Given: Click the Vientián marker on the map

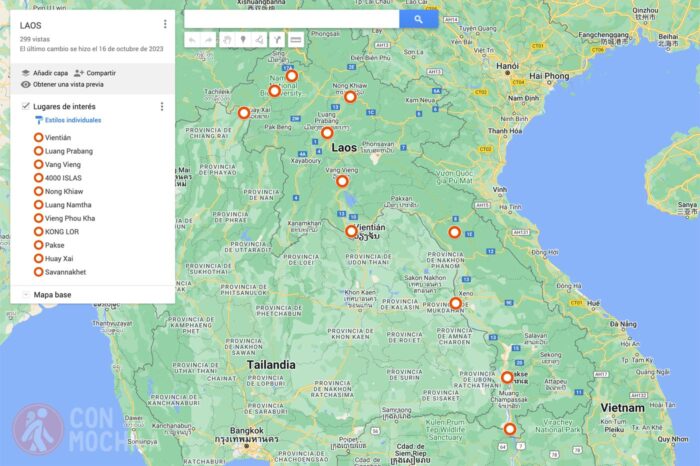Looking at the screenshot, I should pos(351,231).
